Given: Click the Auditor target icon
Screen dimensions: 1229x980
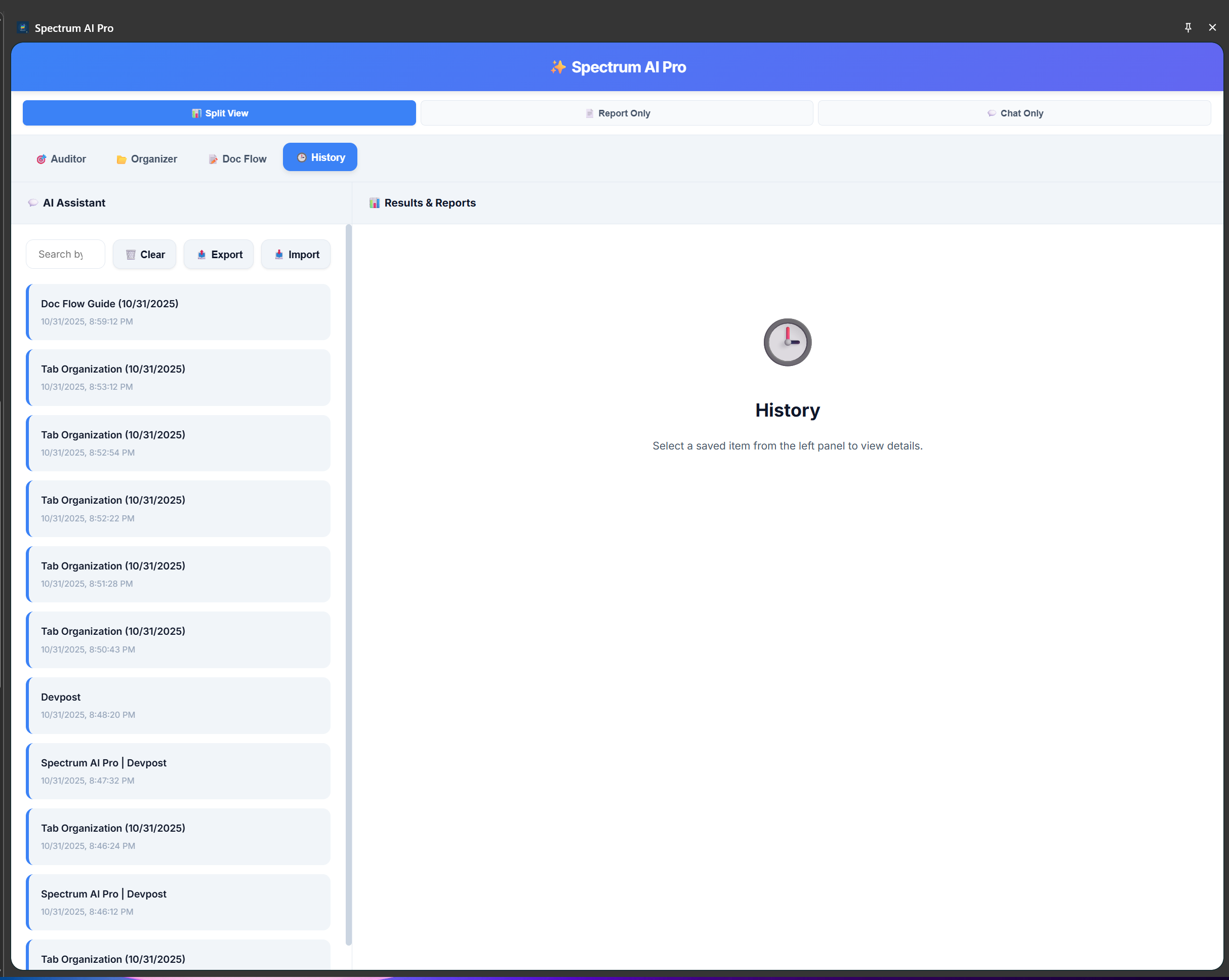Looking at the screenshot, I should click(x=41, y=159).
